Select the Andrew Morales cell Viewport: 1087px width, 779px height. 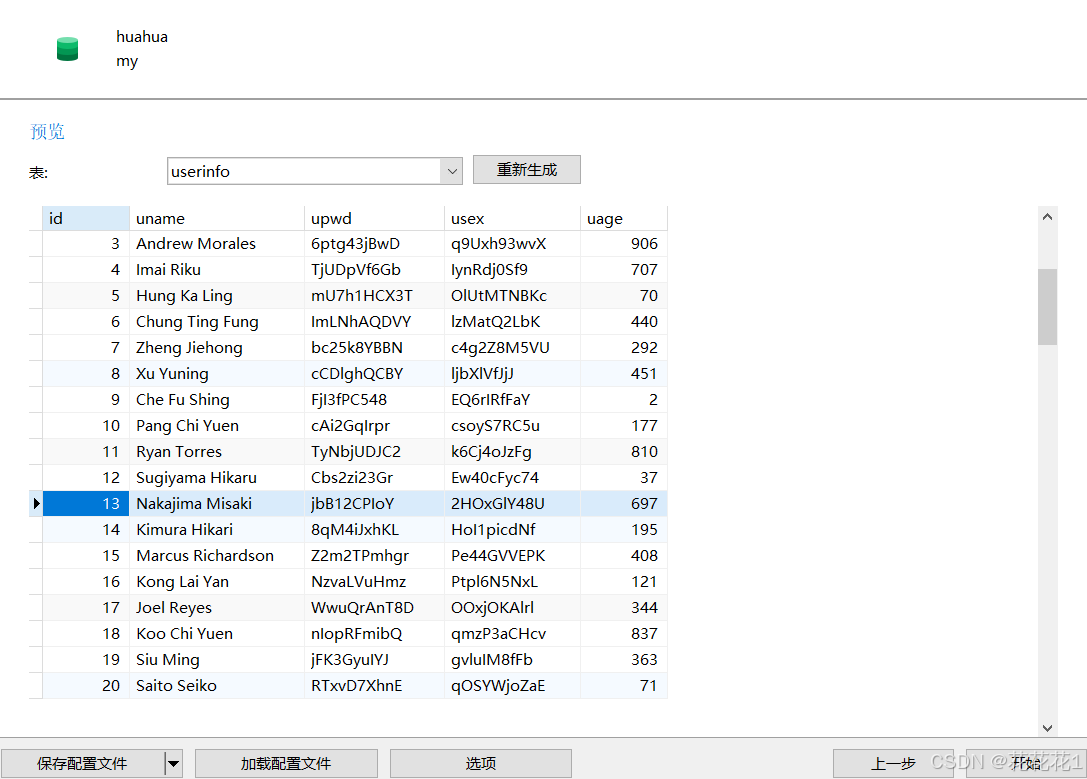(x=217, y=244)
